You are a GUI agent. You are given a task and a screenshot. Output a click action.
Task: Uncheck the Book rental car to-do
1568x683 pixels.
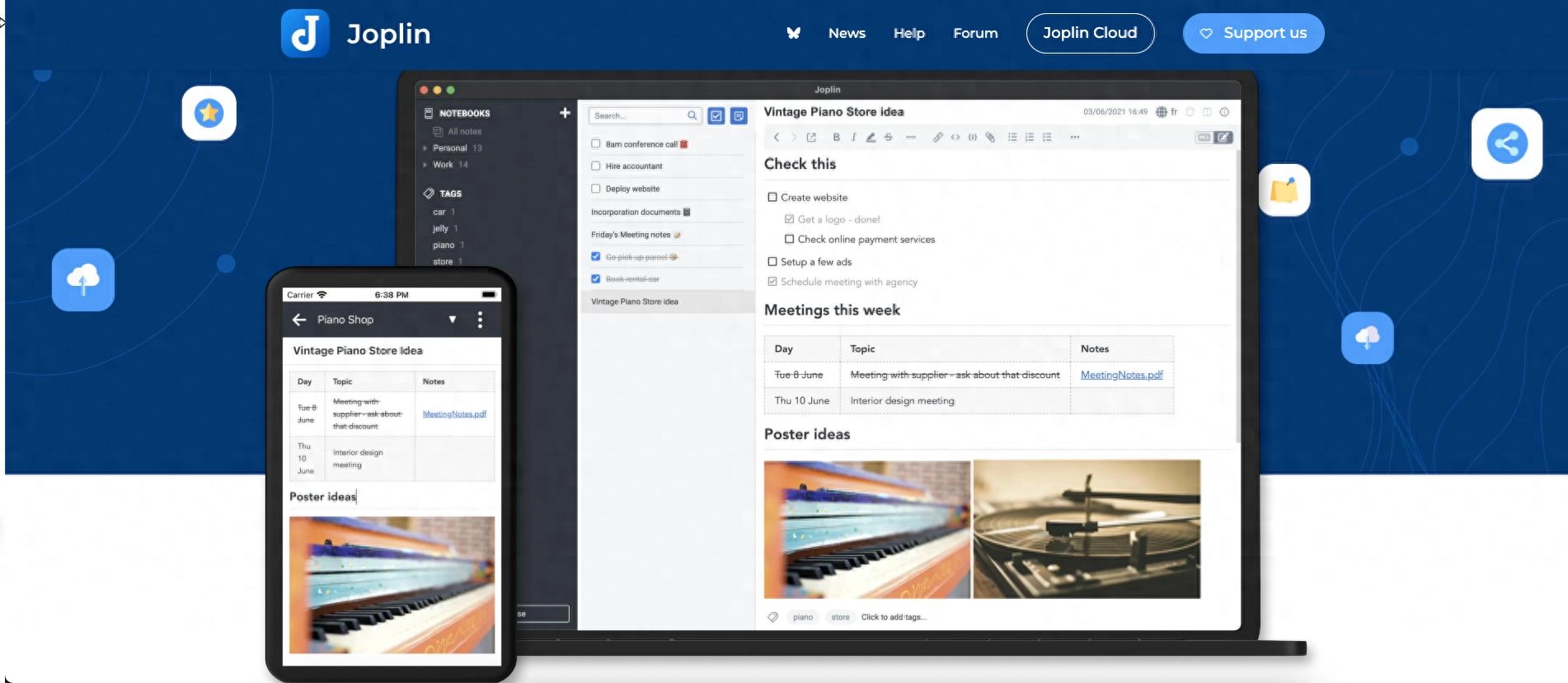596,278
